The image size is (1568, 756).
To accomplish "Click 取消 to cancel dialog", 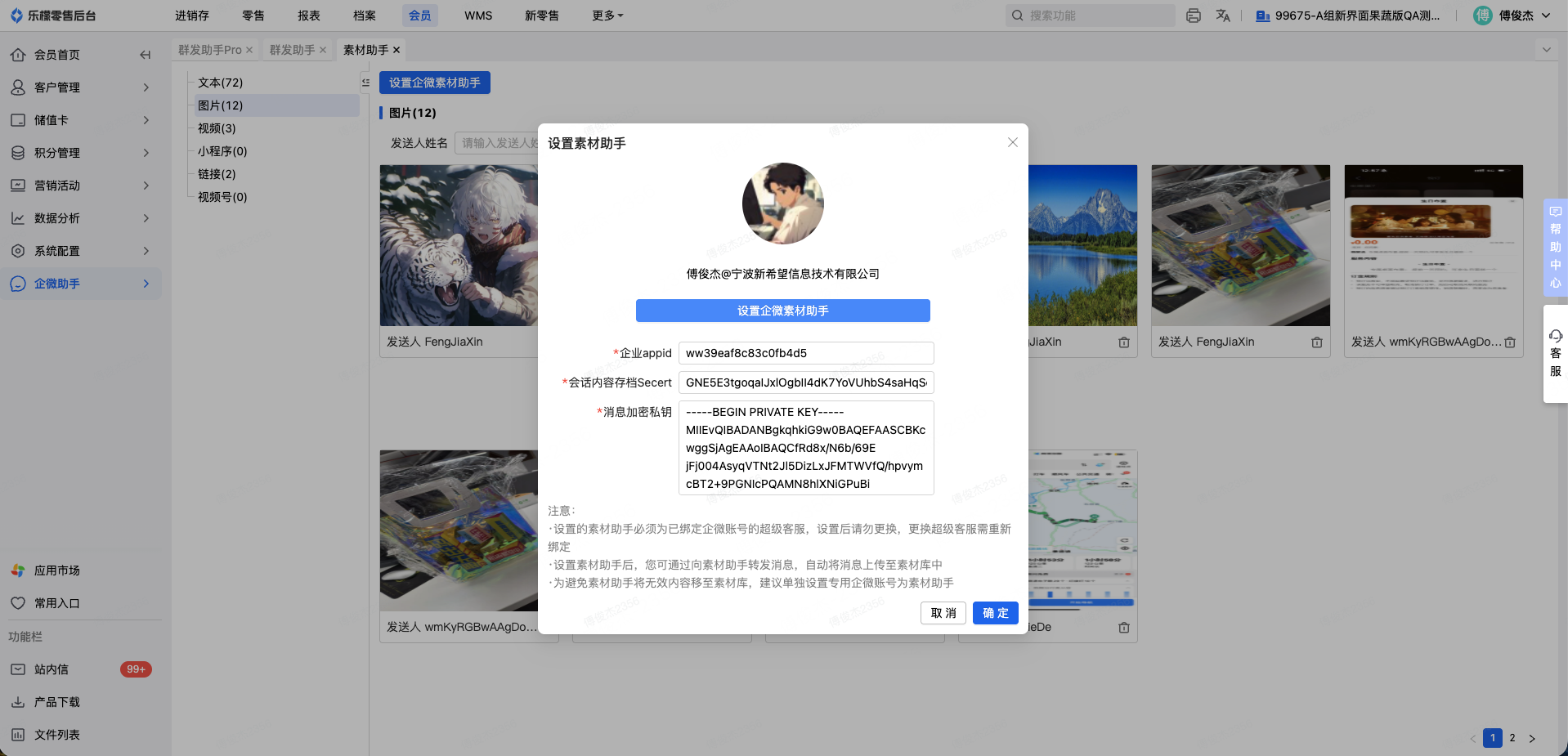I will (943, 613).
